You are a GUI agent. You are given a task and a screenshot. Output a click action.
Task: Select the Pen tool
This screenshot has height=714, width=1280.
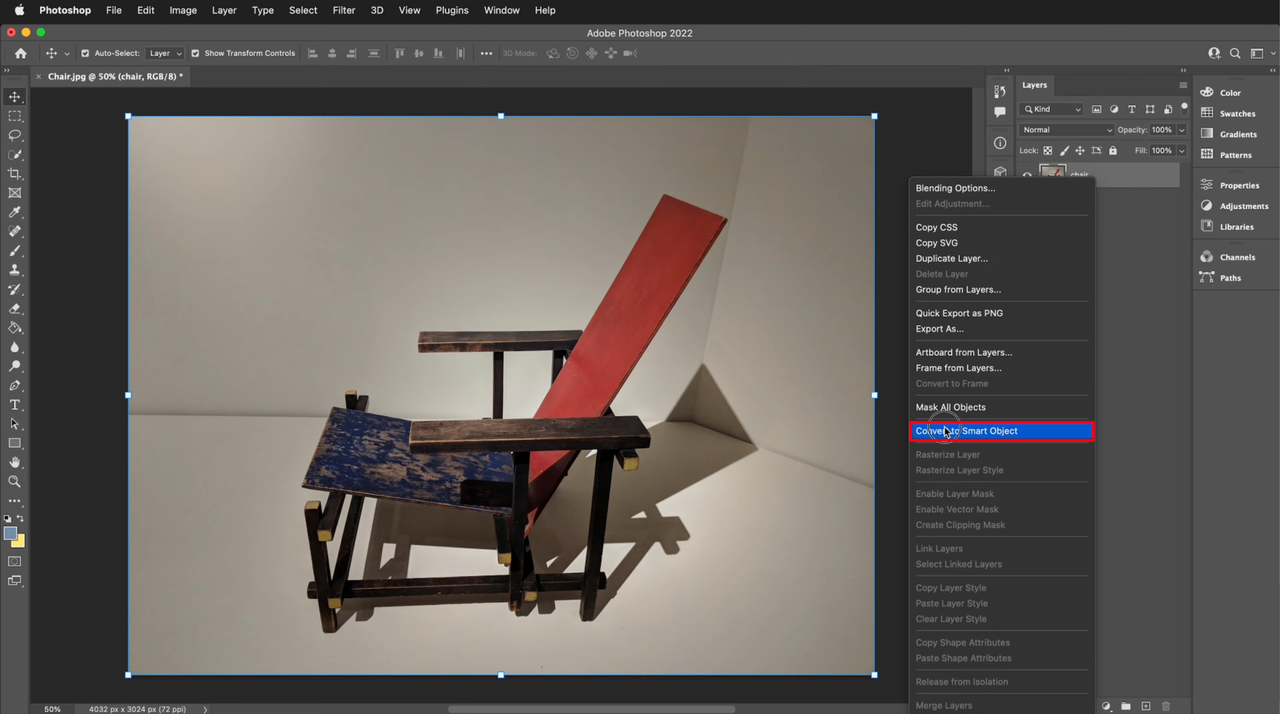coord(15,386)
